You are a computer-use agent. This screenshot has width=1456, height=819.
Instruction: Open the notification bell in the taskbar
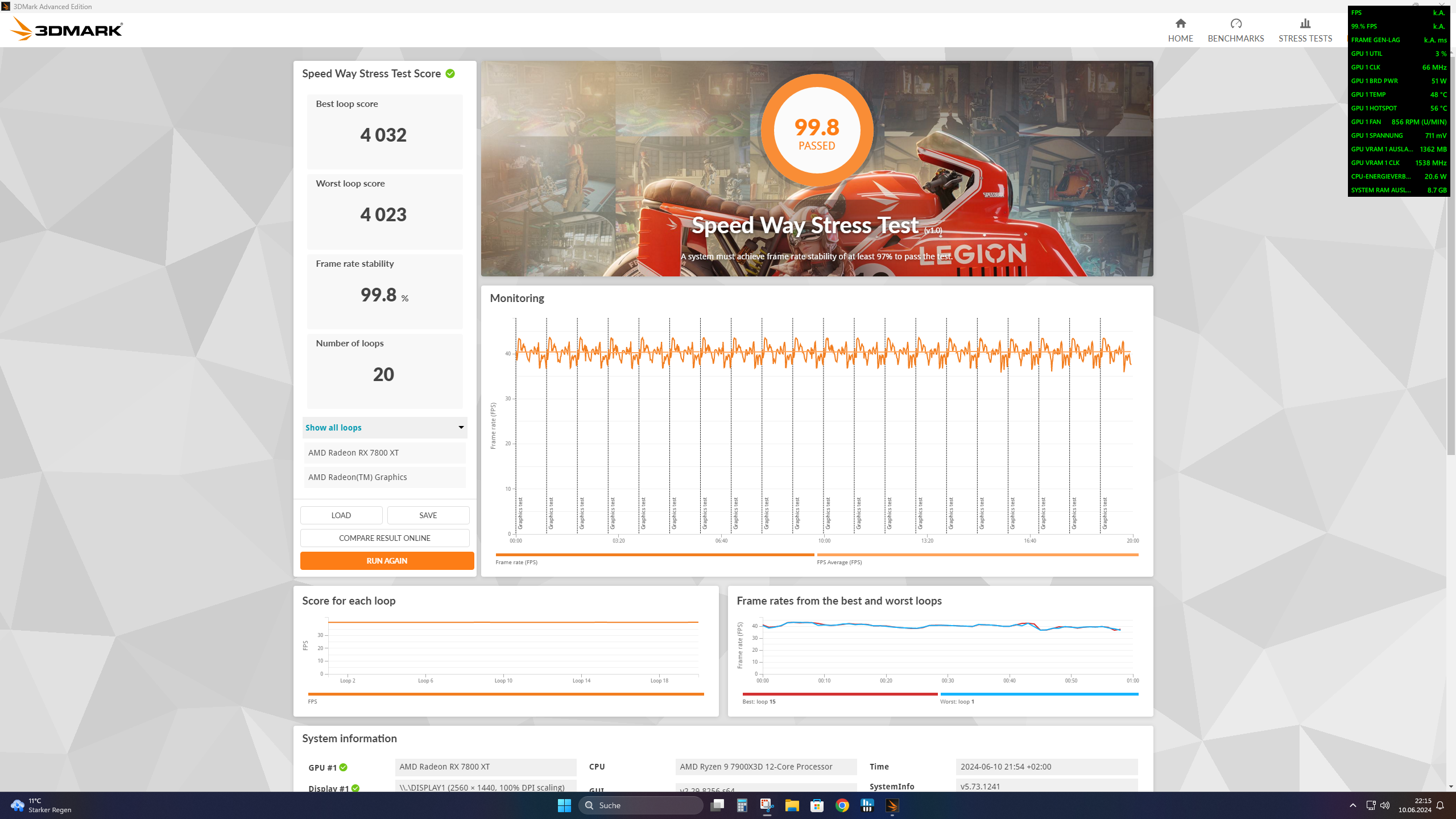tap(1441, 805)
